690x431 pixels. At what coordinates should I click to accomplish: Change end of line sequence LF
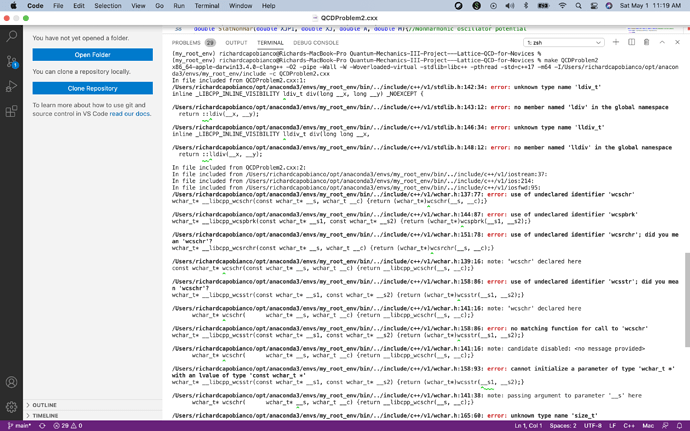(612, 426)
